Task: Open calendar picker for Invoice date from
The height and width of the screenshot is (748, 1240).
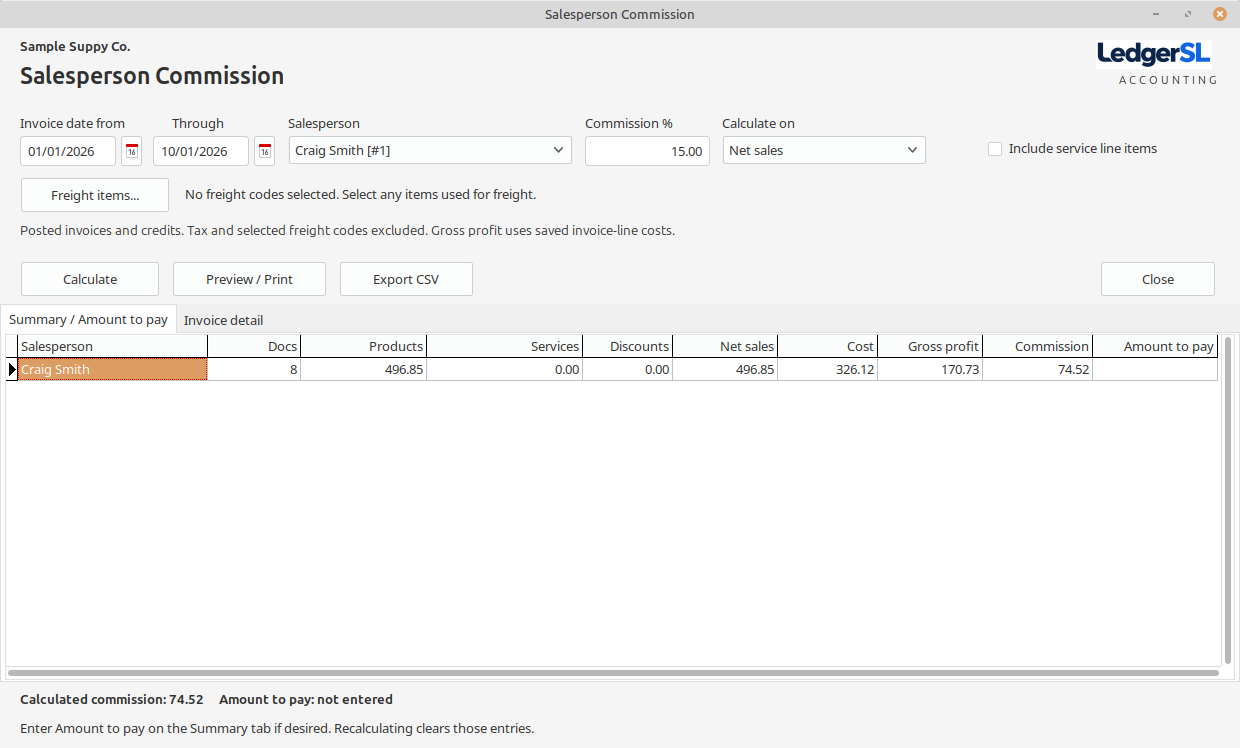Action: [x=131, y=151]
